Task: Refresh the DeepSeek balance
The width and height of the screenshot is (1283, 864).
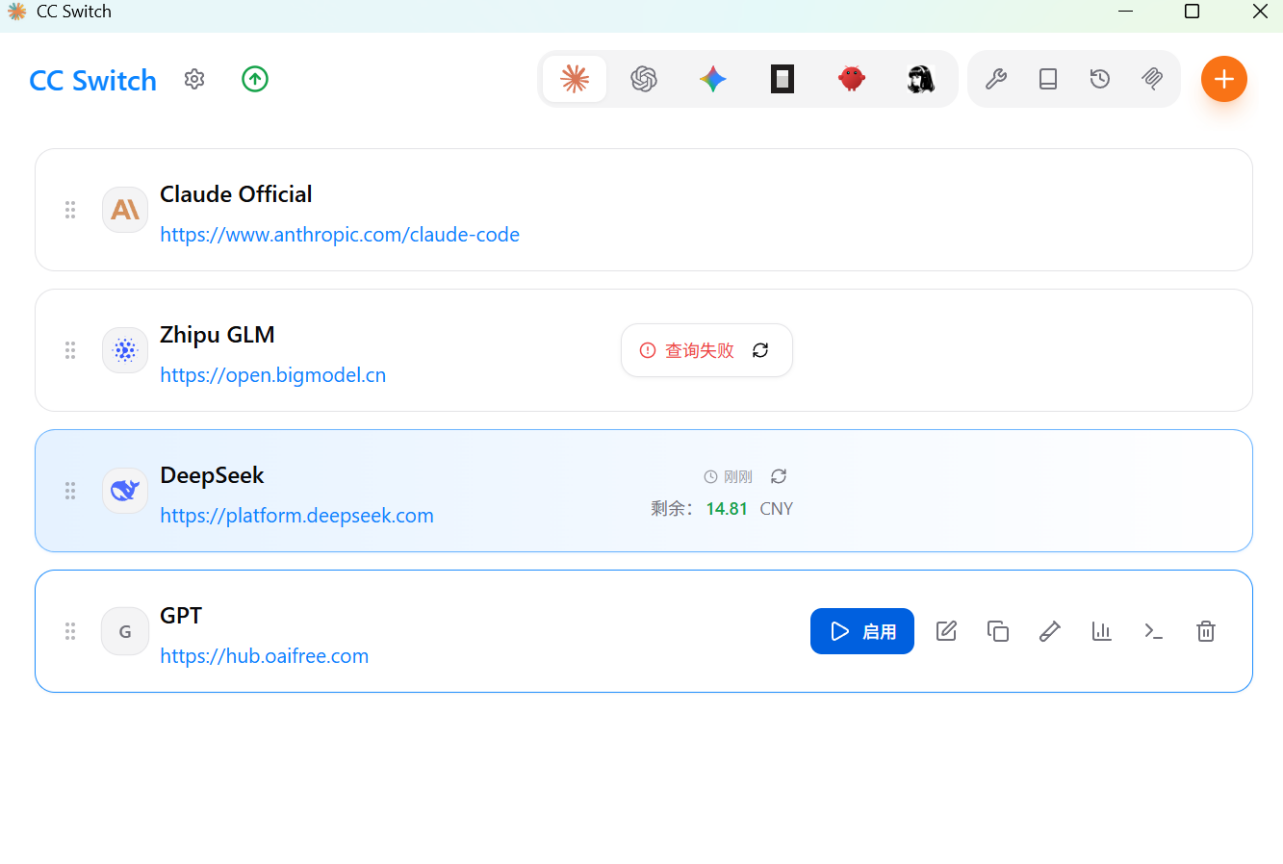Action: (x=779, y=476)
